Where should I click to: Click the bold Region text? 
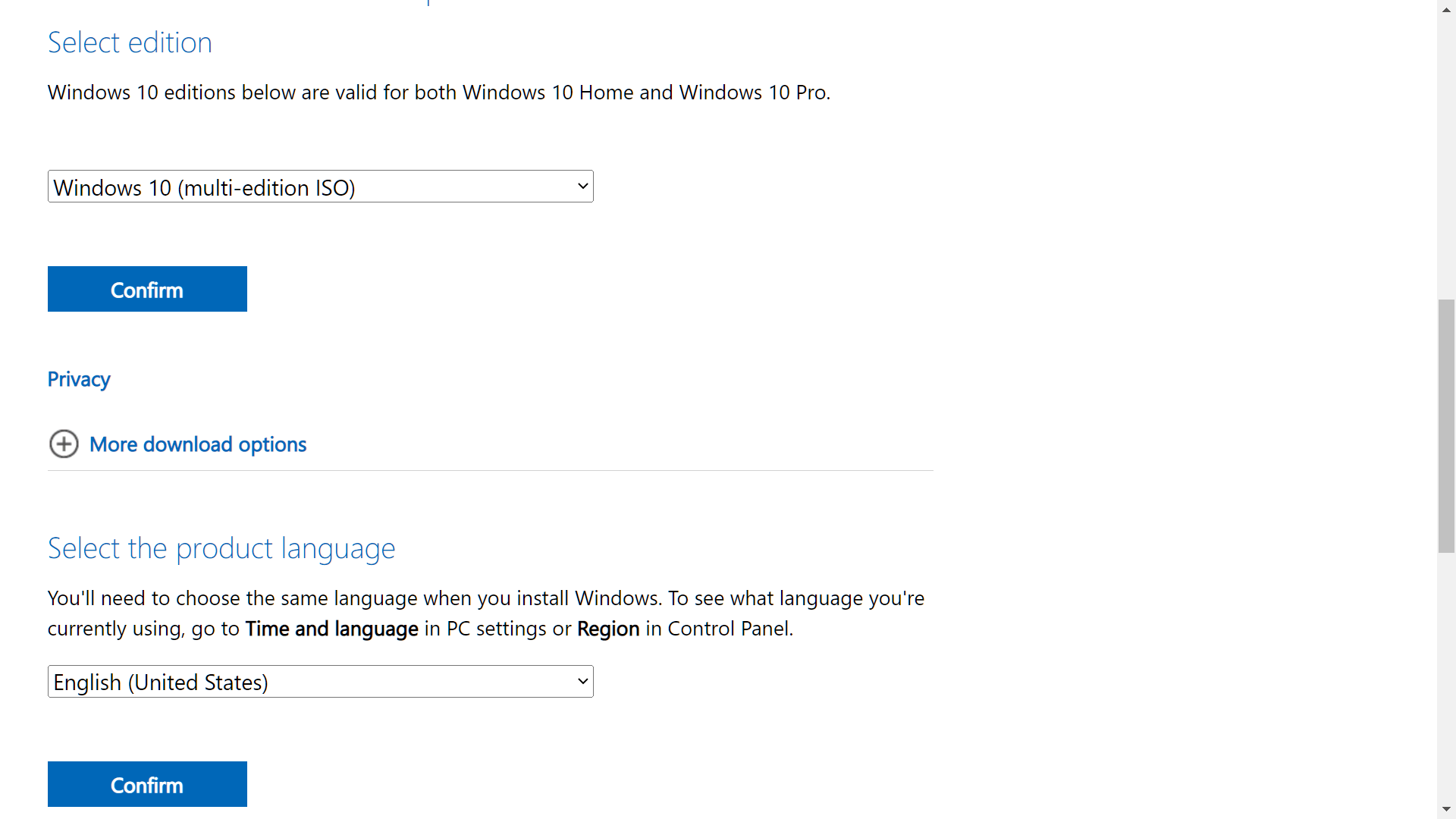pos(608,629)
